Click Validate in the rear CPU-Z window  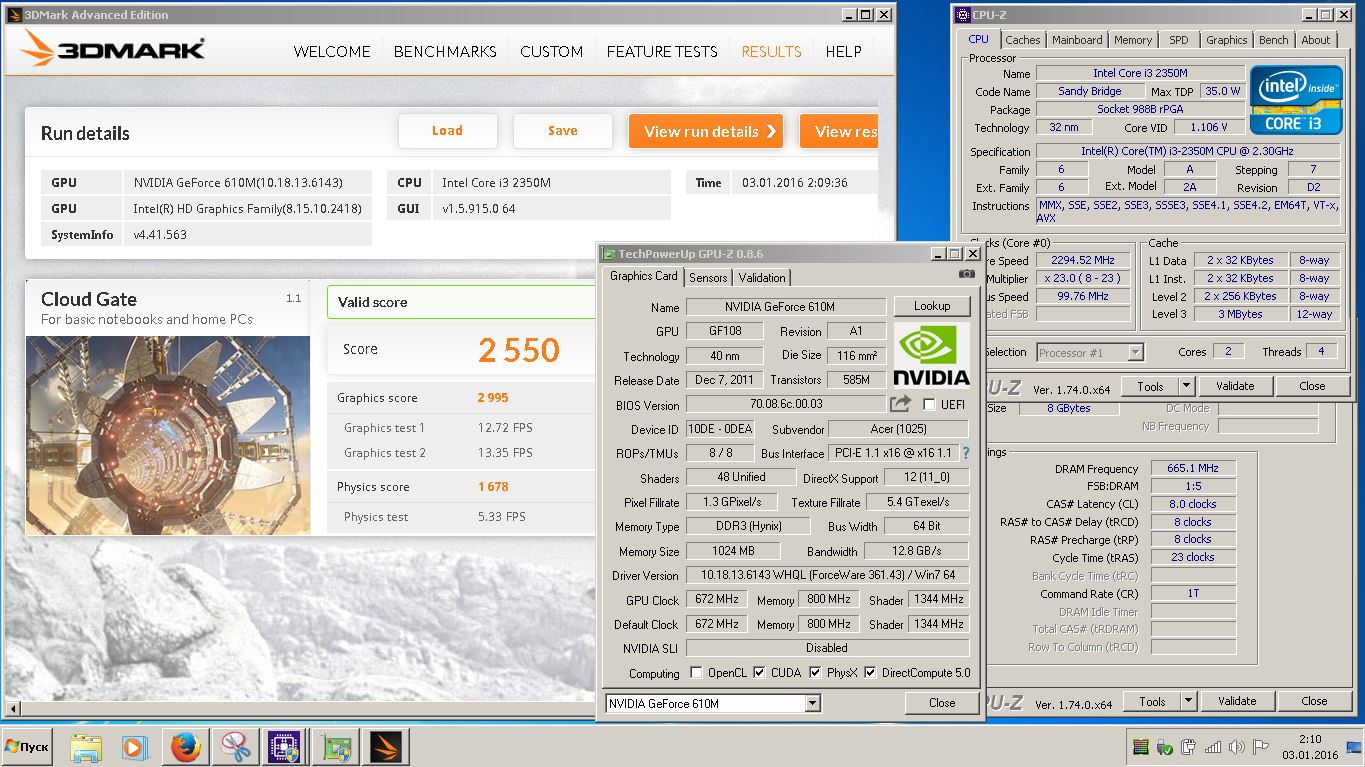pos(1237,701)
